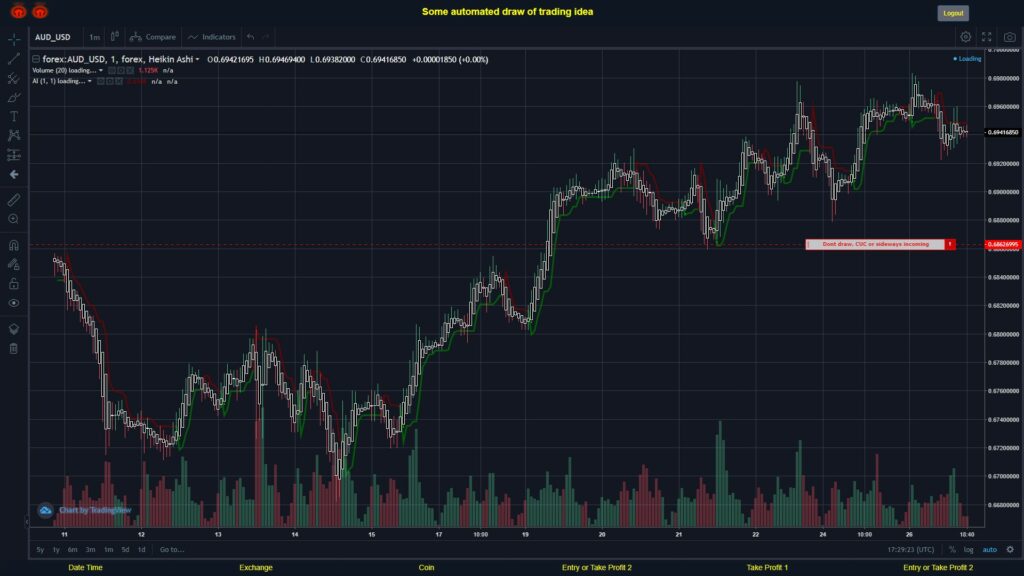Open the Indicators menu
Image resolution: width=1024 pixels, height=576 pixels.
click(212, 37)
